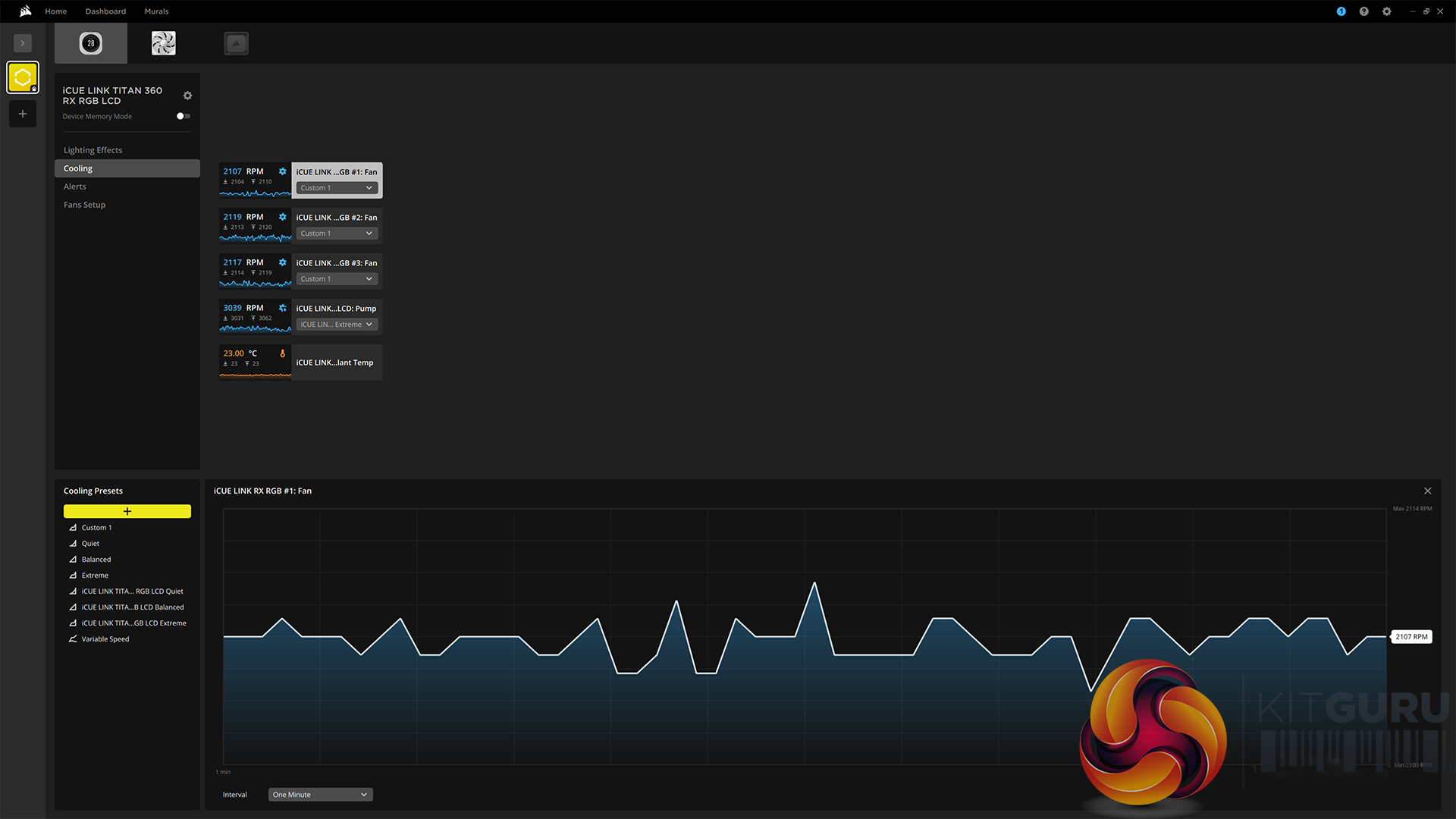Open Fan #1 Custom 1 preset dropdown
This screenshot has height=819, width=1456.
[x=337, y=188]
